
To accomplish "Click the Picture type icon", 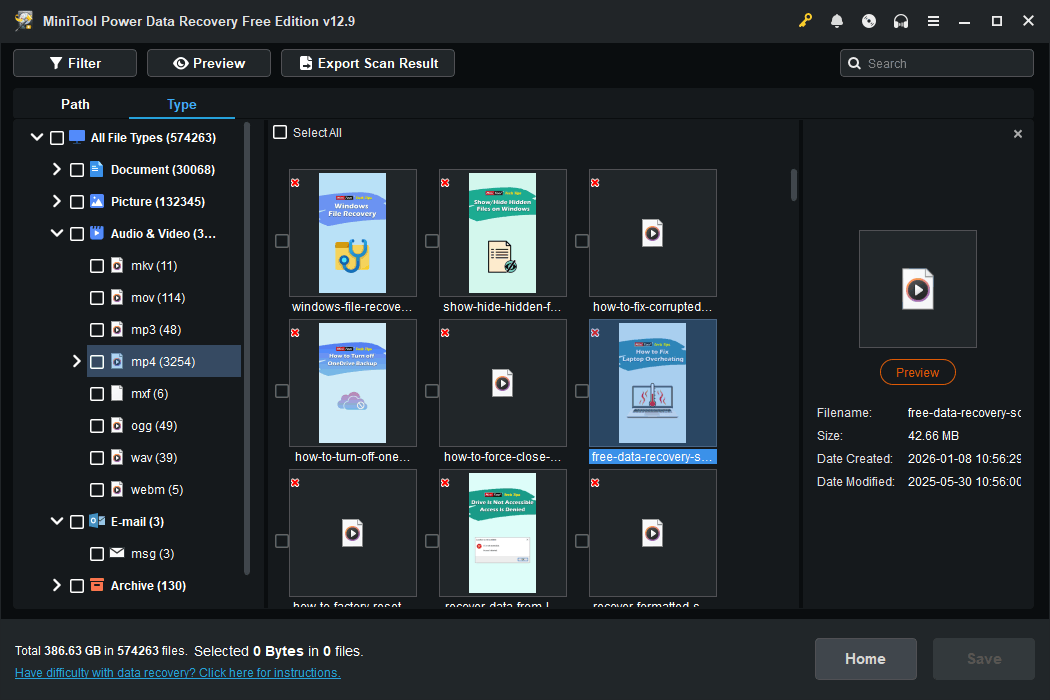I will (x=97, y=201).
